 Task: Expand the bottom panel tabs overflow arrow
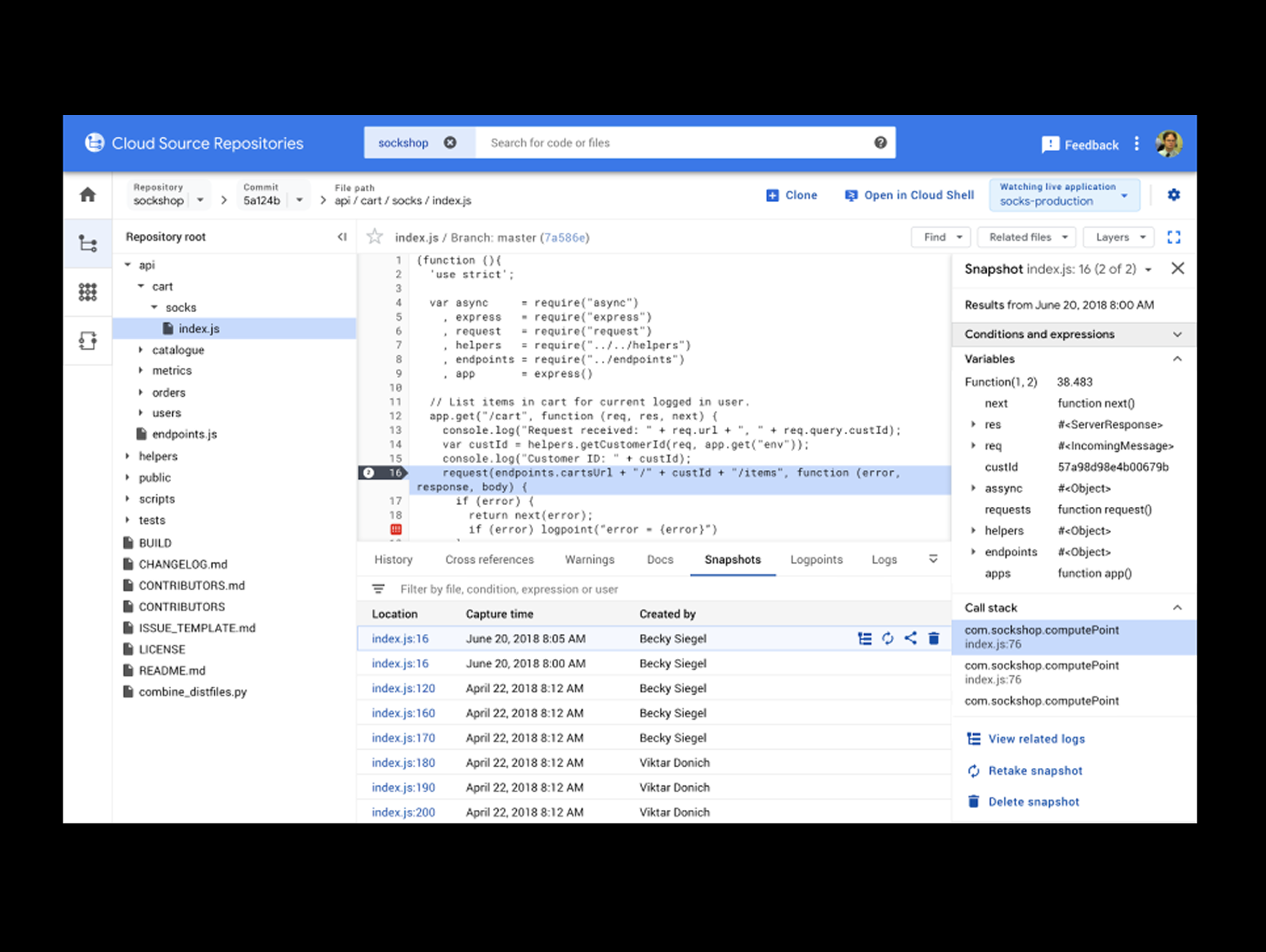(x=933, y=559)
